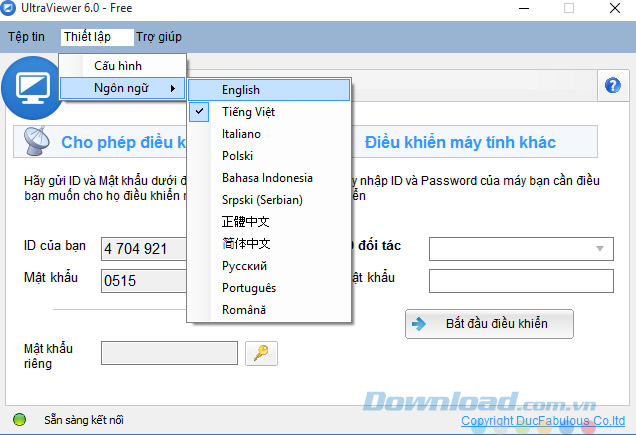Click the Cho phép điều khiển heading
Image resolution: width=636 pixels, height=435 pixels.
tap(124, 142)
